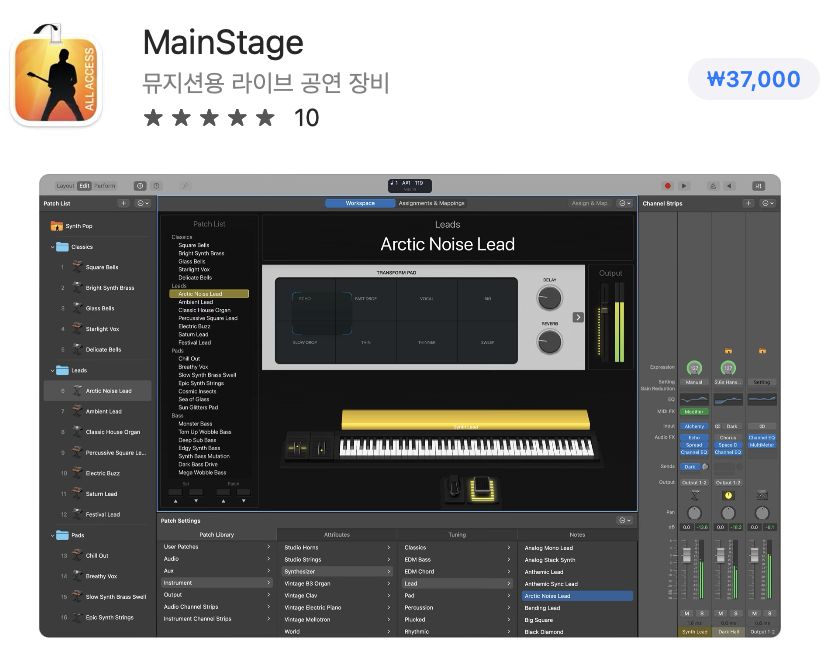Screen dimensions: 834x662
Task: Click the Classics set folder icon
Action: [x=63, y=247]
